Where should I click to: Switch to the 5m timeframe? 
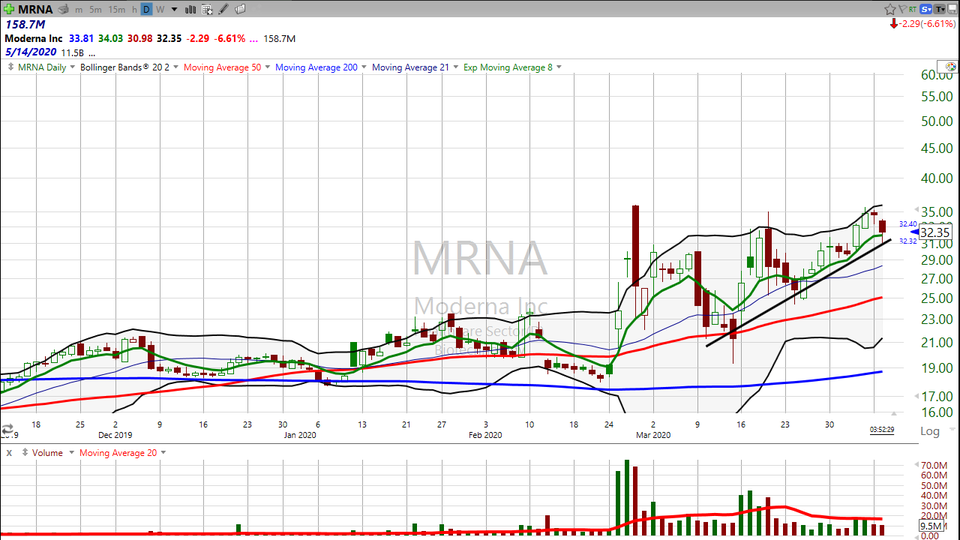point(96,10)
